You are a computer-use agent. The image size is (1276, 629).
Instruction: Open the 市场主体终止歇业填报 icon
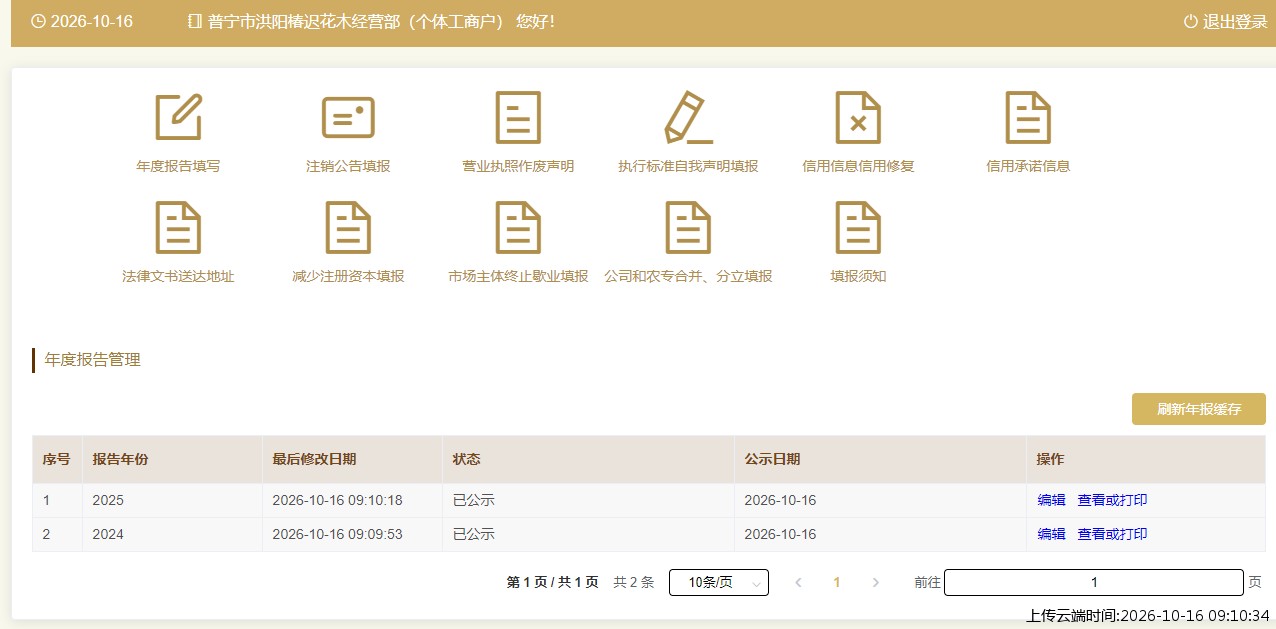coord(518,227)
